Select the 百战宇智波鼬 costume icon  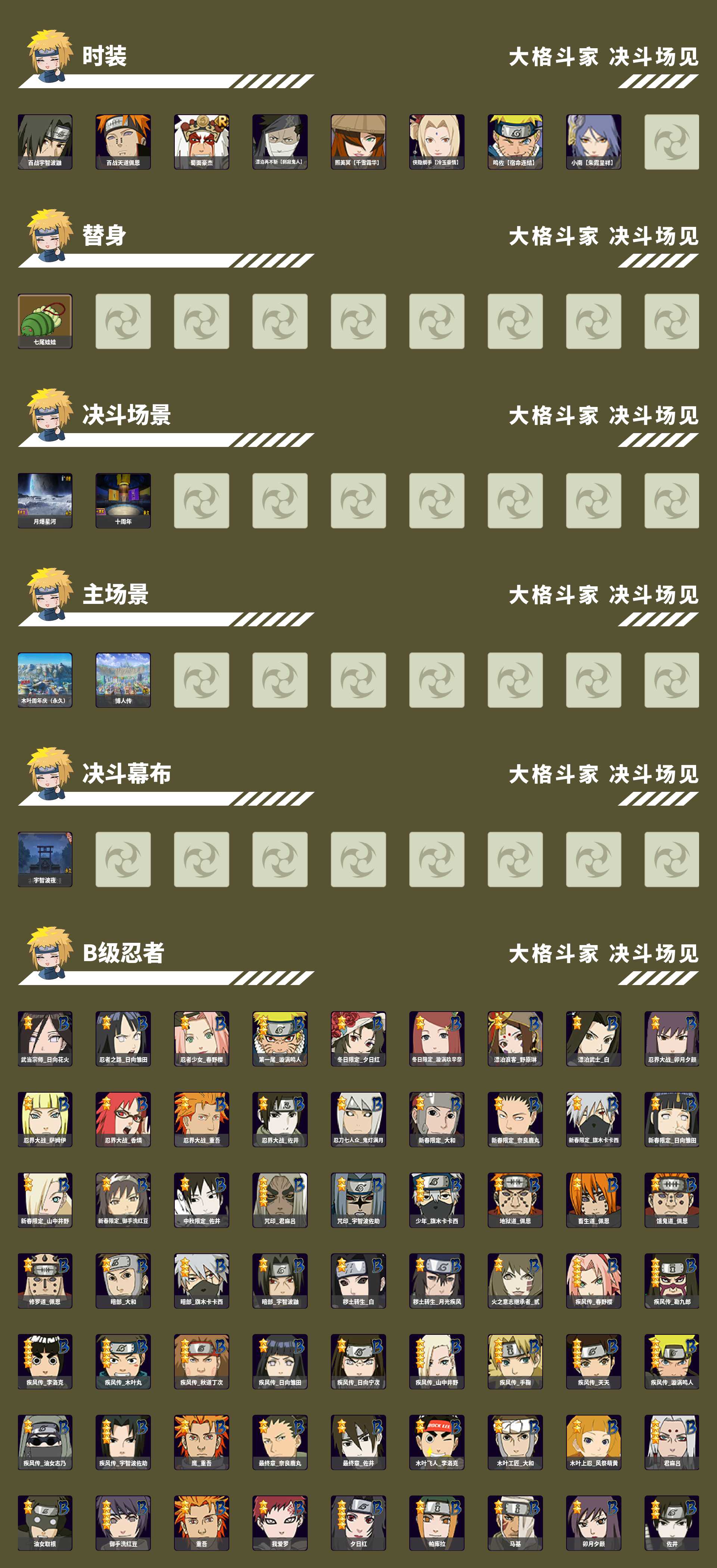pyautogui.click(x=45, y=142)
